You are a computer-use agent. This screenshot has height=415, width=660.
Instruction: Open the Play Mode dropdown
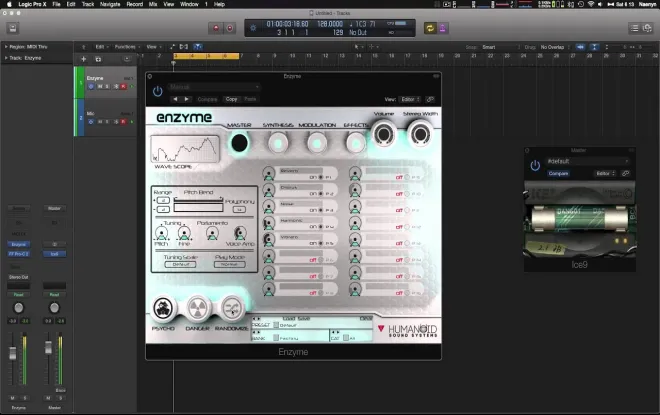click(229, 264)
